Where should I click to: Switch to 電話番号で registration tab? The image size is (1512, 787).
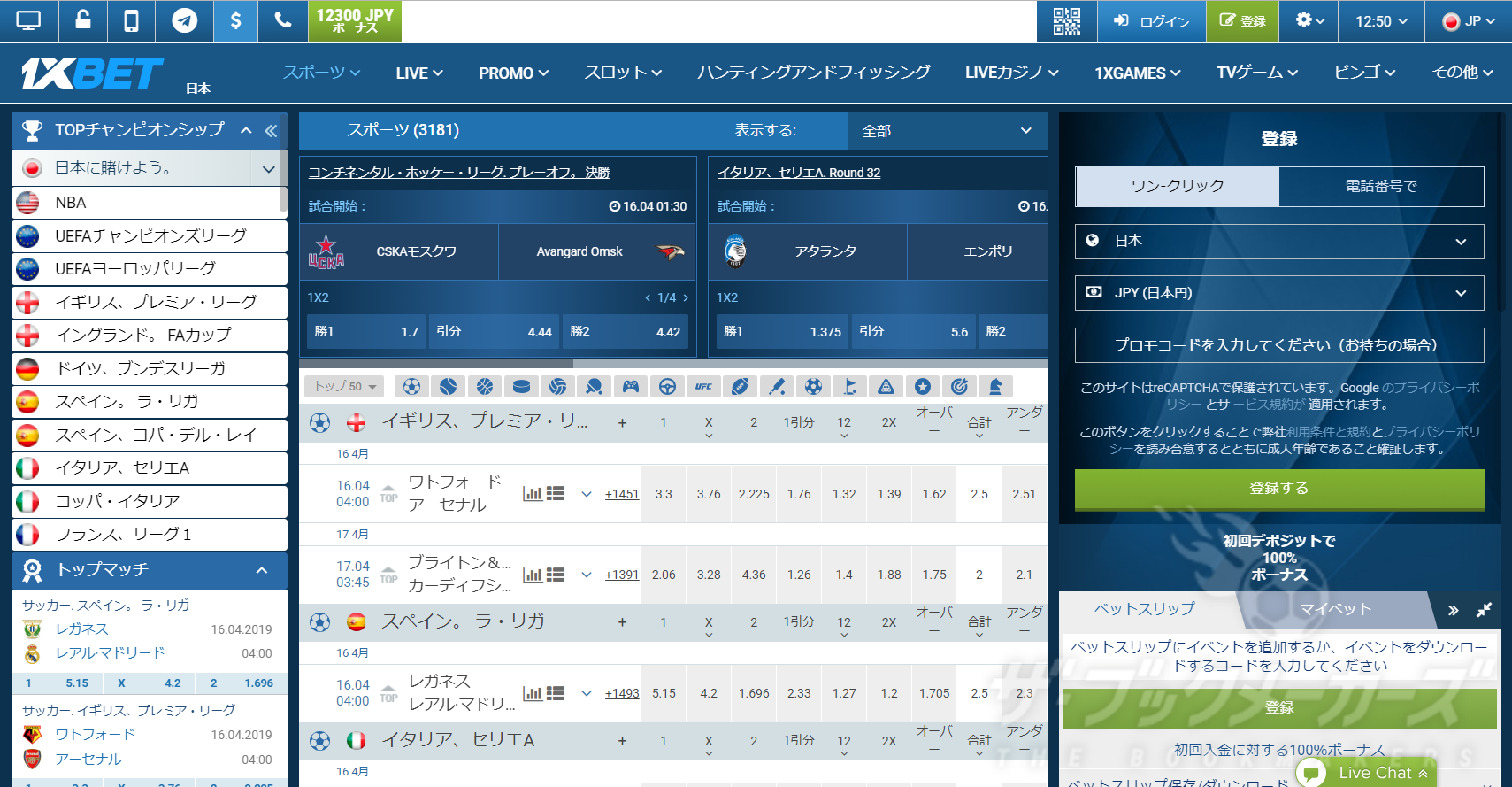point(1381,186)
